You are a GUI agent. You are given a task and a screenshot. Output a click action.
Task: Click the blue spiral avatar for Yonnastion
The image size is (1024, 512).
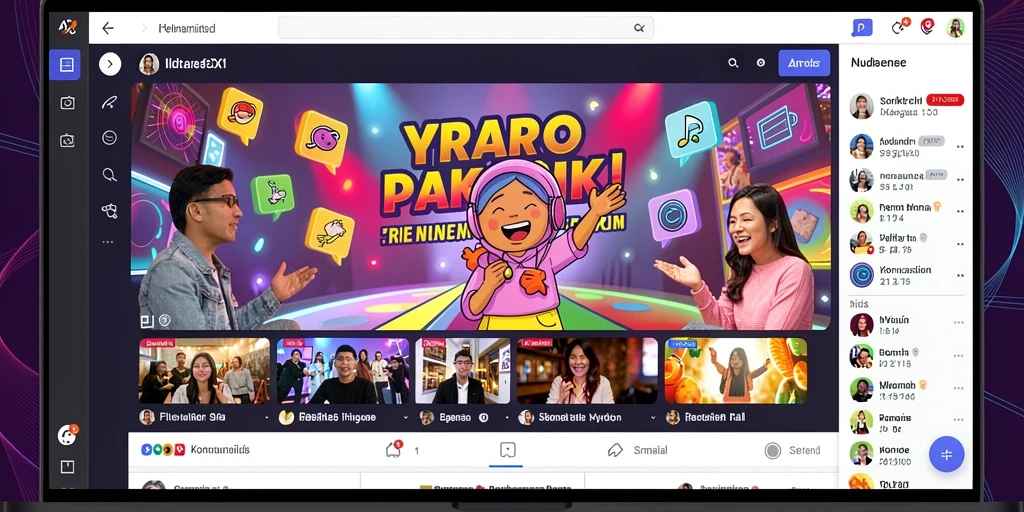[x=861, y=275]
